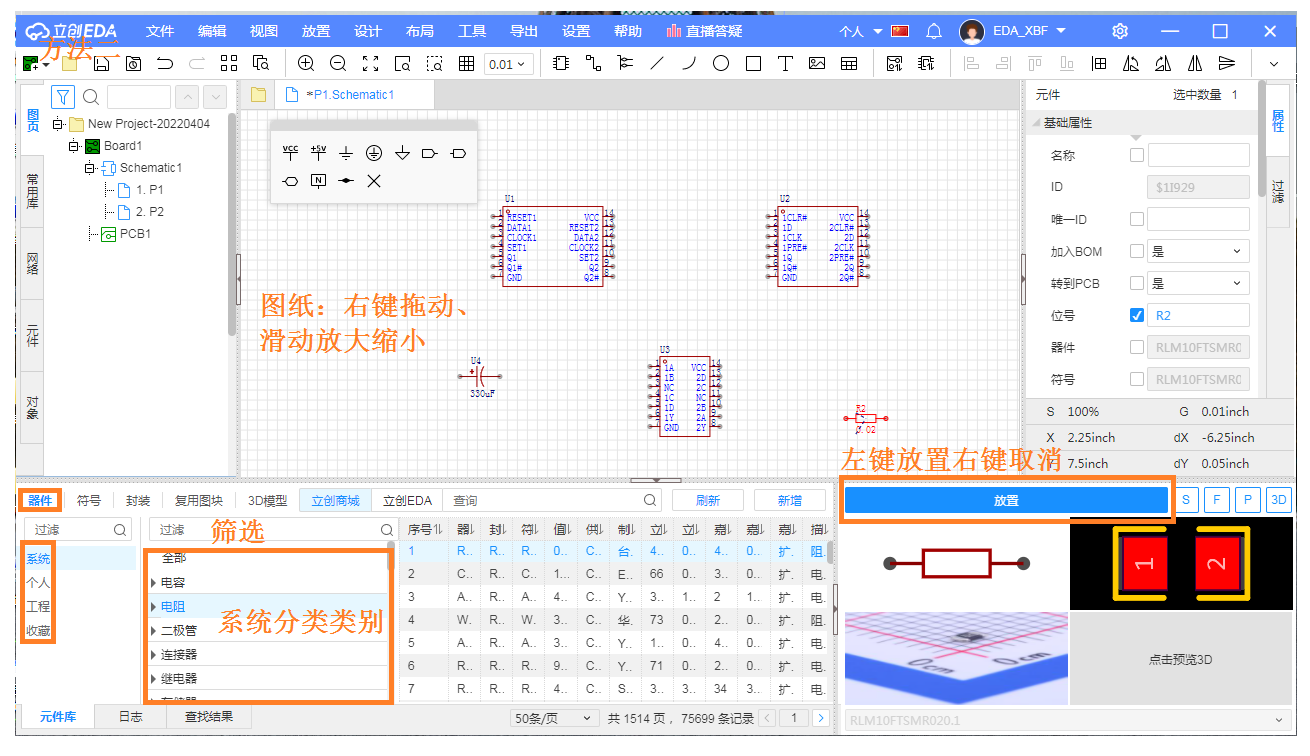Viewport: 1310px width, 756px height.
Task: Select the Ellipse drawing tool
Action: click(x=721, y=62)
